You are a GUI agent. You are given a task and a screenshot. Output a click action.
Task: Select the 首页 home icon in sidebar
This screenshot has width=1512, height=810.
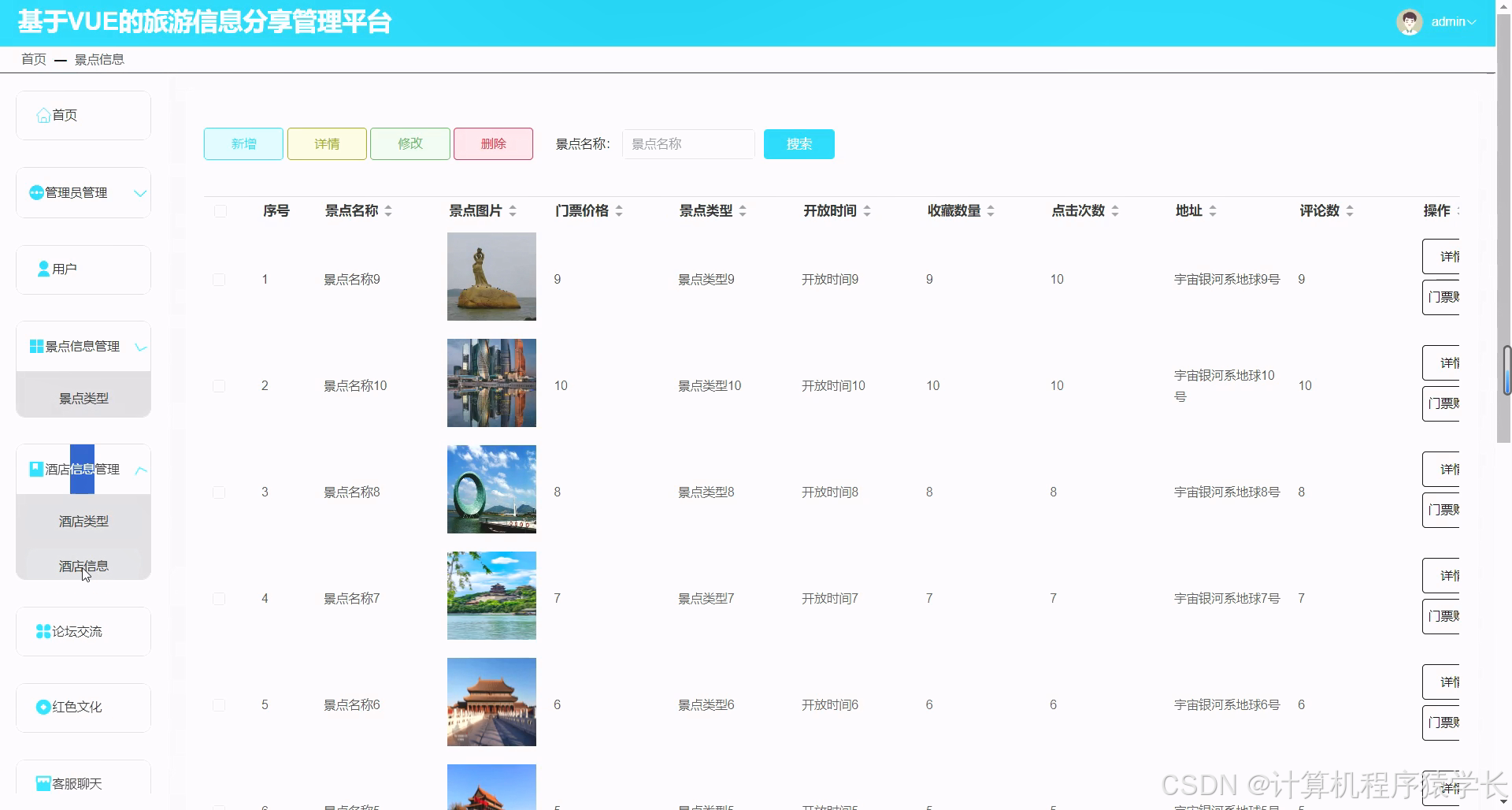click(44, 115)
